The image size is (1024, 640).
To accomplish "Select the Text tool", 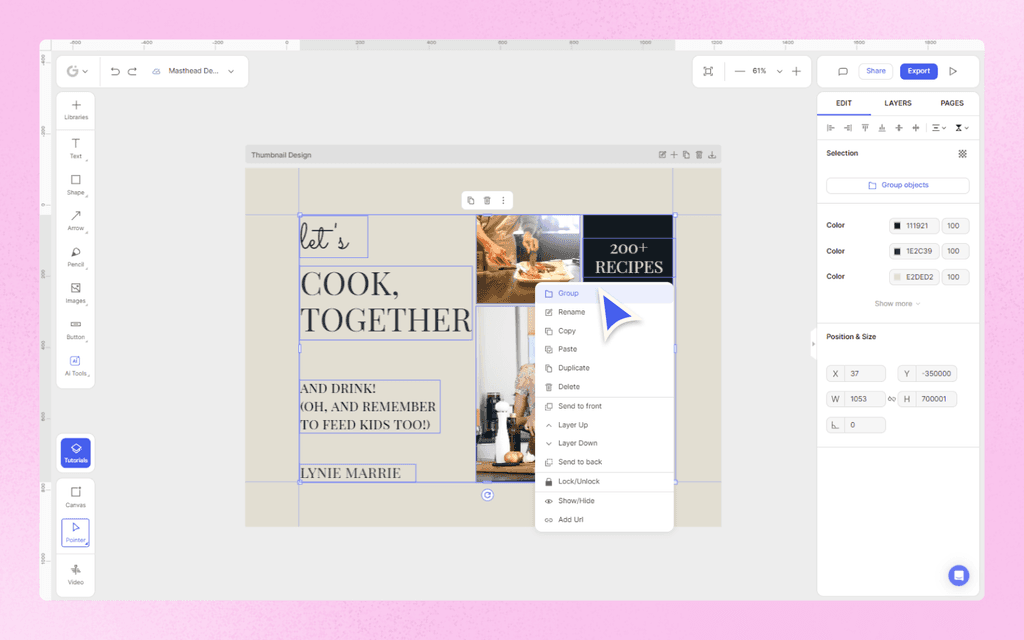I will tap(76, 146).
